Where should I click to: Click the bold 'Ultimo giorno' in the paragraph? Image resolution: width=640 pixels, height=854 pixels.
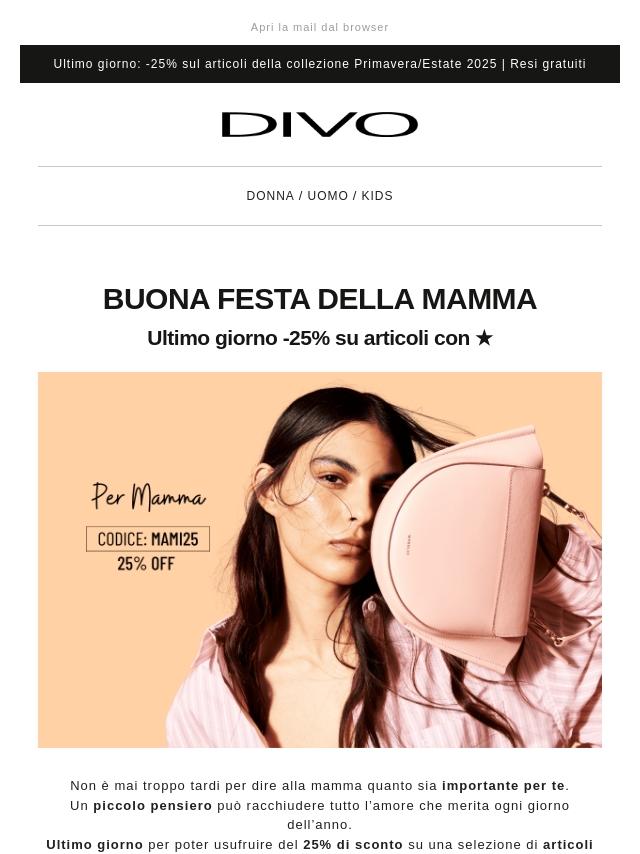95,844
